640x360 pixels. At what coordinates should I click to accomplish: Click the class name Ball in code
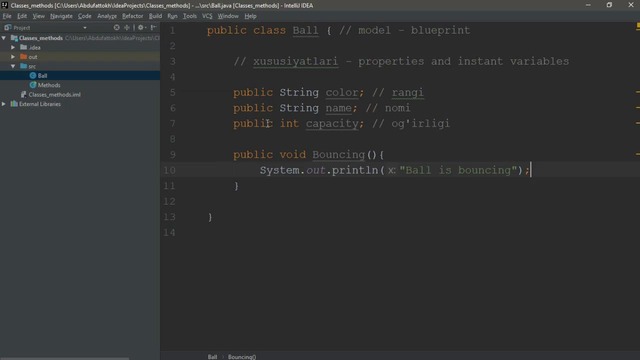click(x=305, y=31)
